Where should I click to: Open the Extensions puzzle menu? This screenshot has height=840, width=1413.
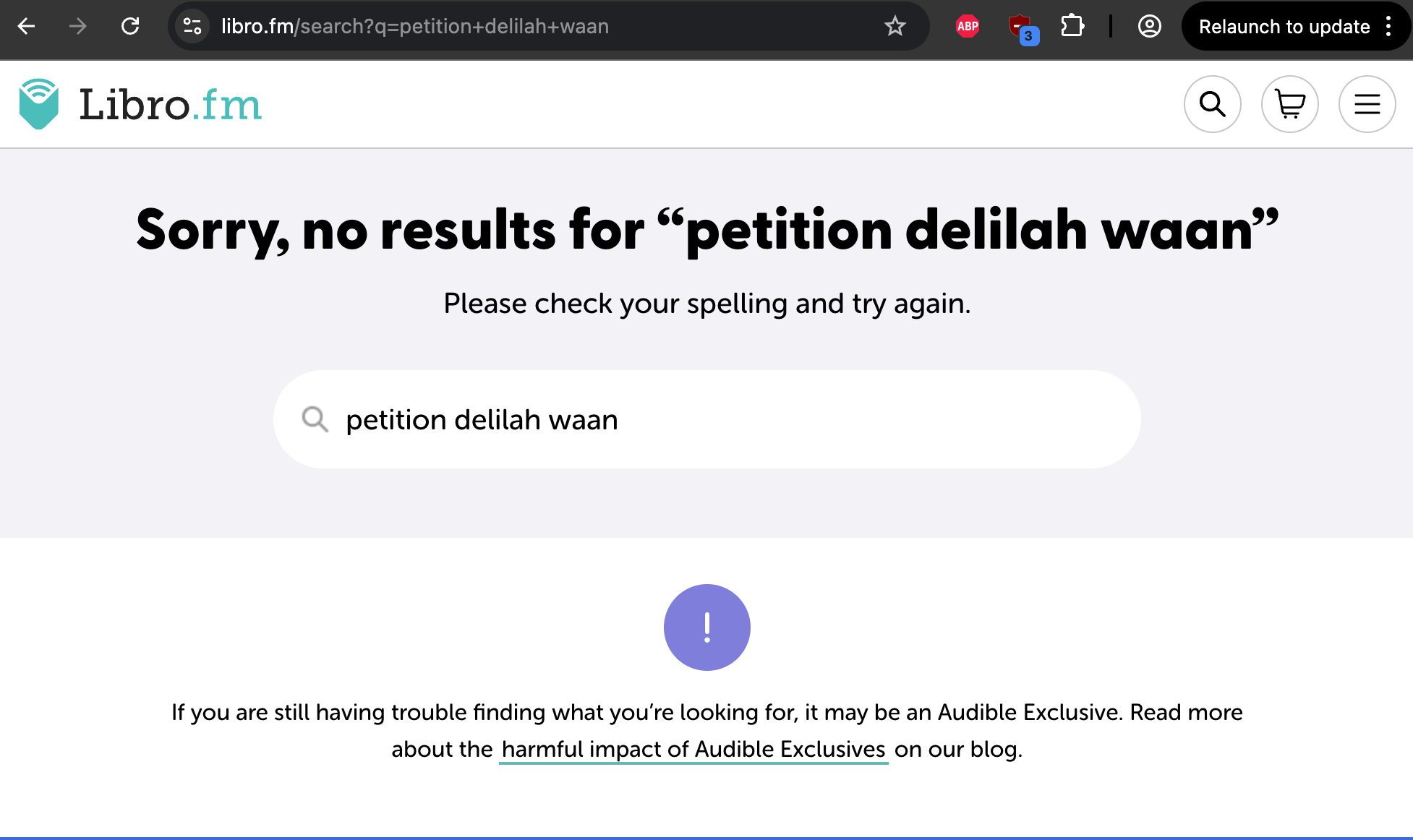tap(1072, 27)
